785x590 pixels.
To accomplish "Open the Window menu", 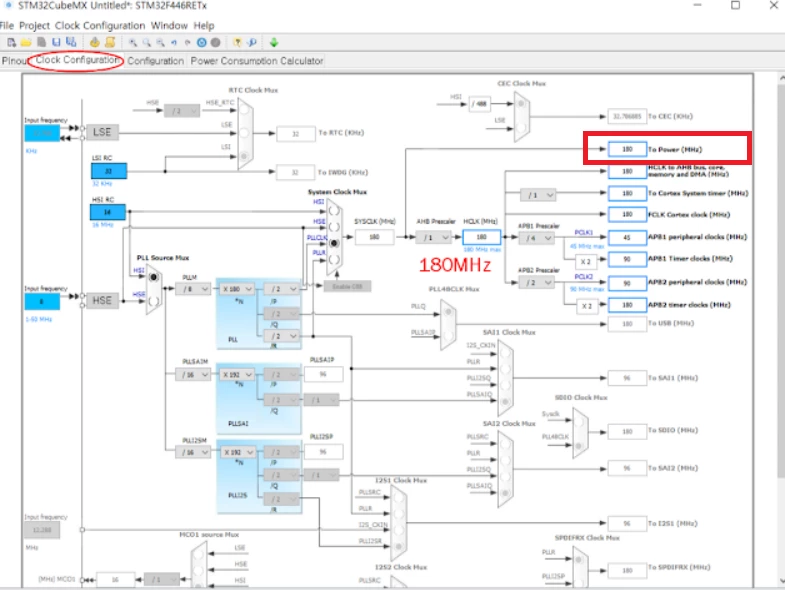I will coord(169,26).
